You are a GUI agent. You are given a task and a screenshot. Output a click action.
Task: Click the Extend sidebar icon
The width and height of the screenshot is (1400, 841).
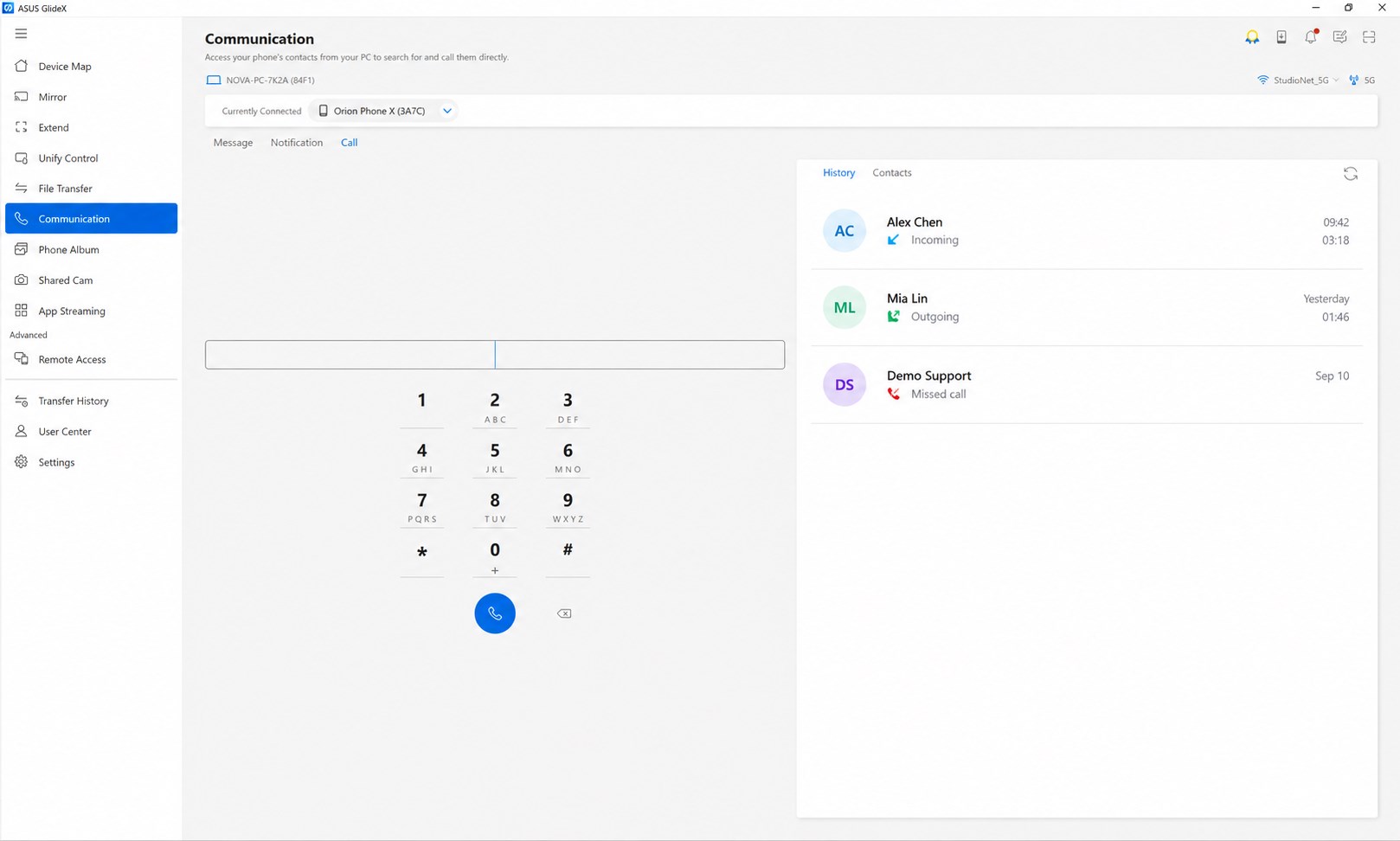click(22, 127)
